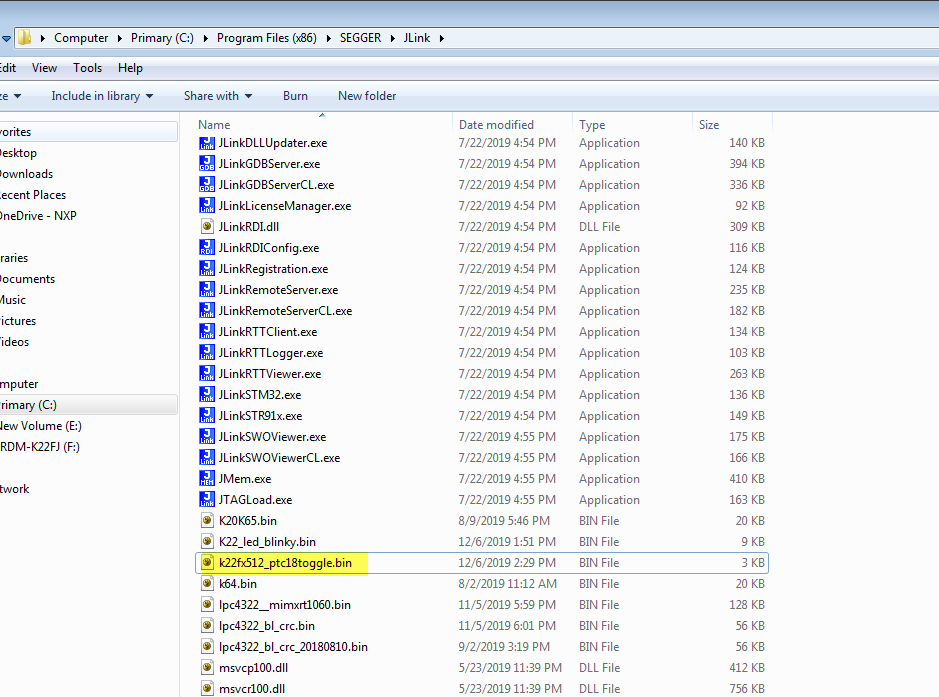Select the JLinkRemoteServer.exe icon
Viewport: 939px width, 697px height.
coord(207,290)
